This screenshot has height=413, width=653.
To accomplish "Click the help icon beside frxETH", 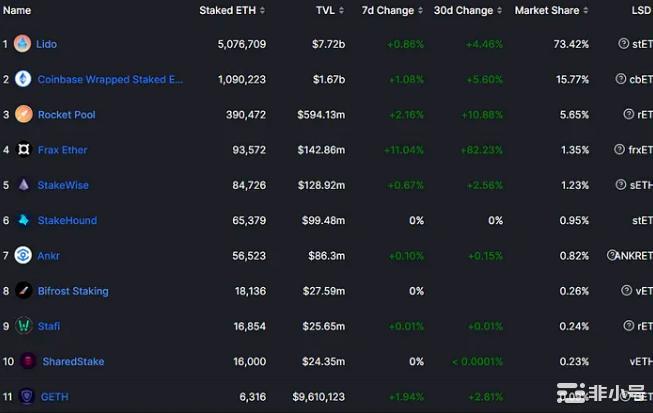I will click(x=620, y=150).
